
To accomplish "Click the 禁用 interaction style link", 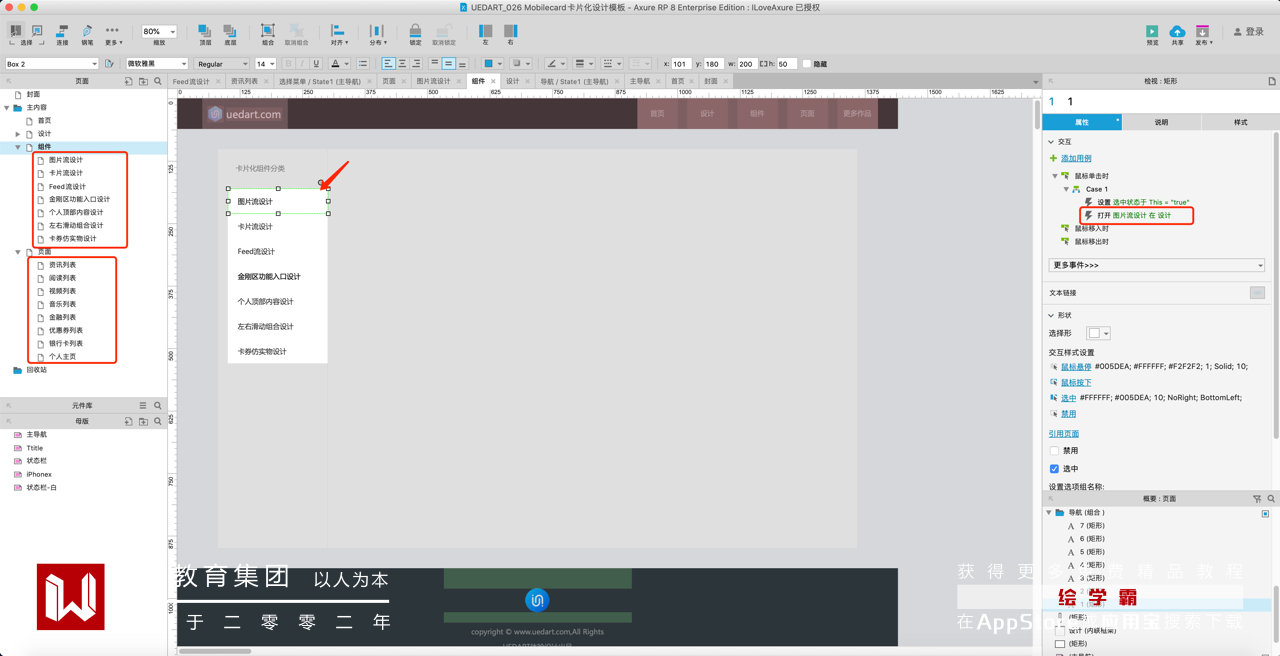I will (x=1068, y=414).
